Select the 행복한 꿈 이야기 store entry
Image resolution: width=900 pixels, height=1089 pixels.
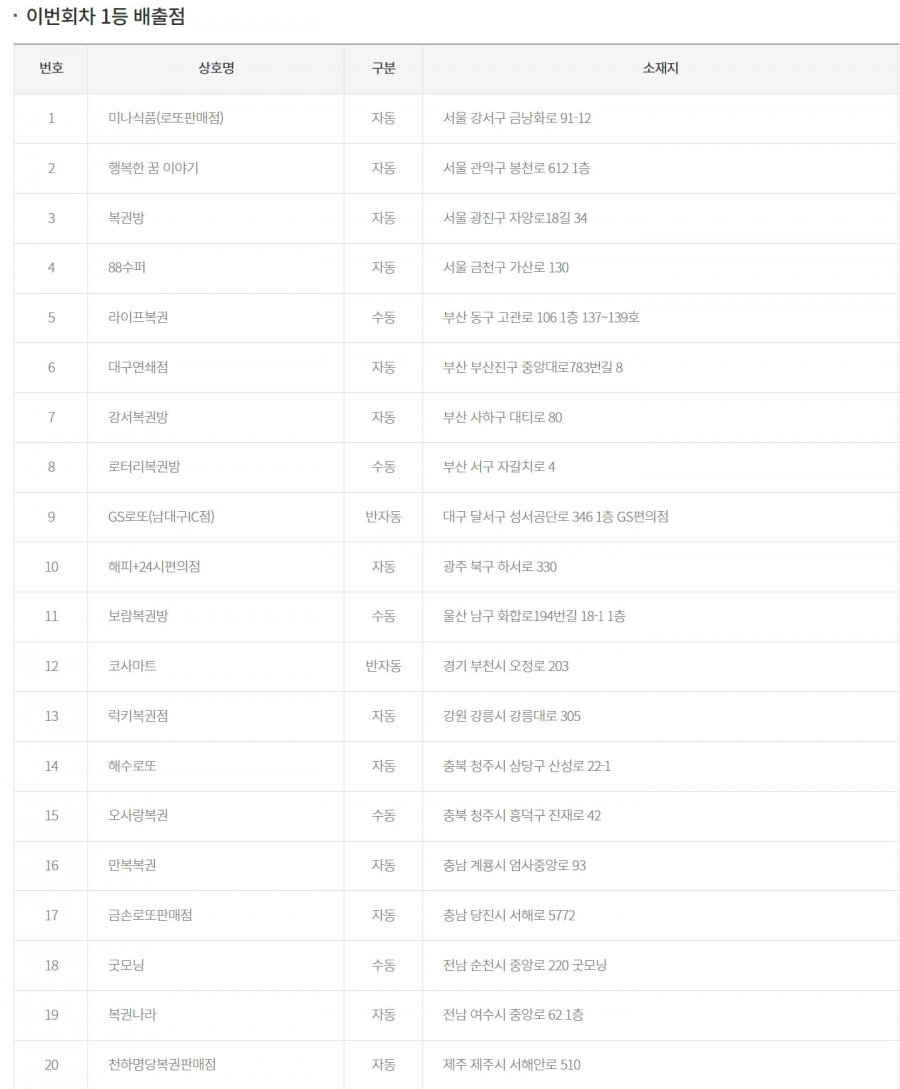pos(153,168)
